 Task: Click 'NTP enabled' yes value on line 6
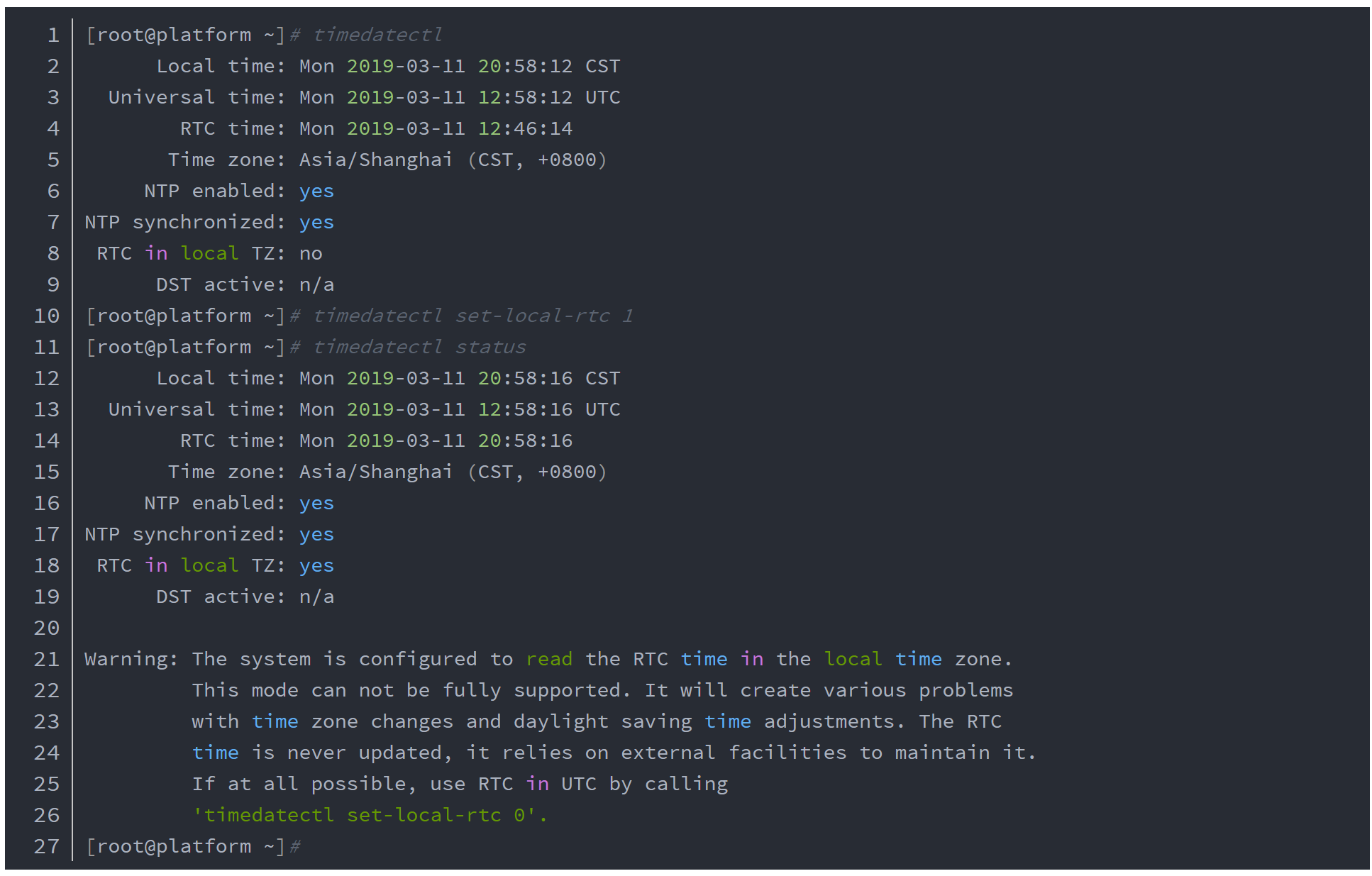click(x=316, y=191)
